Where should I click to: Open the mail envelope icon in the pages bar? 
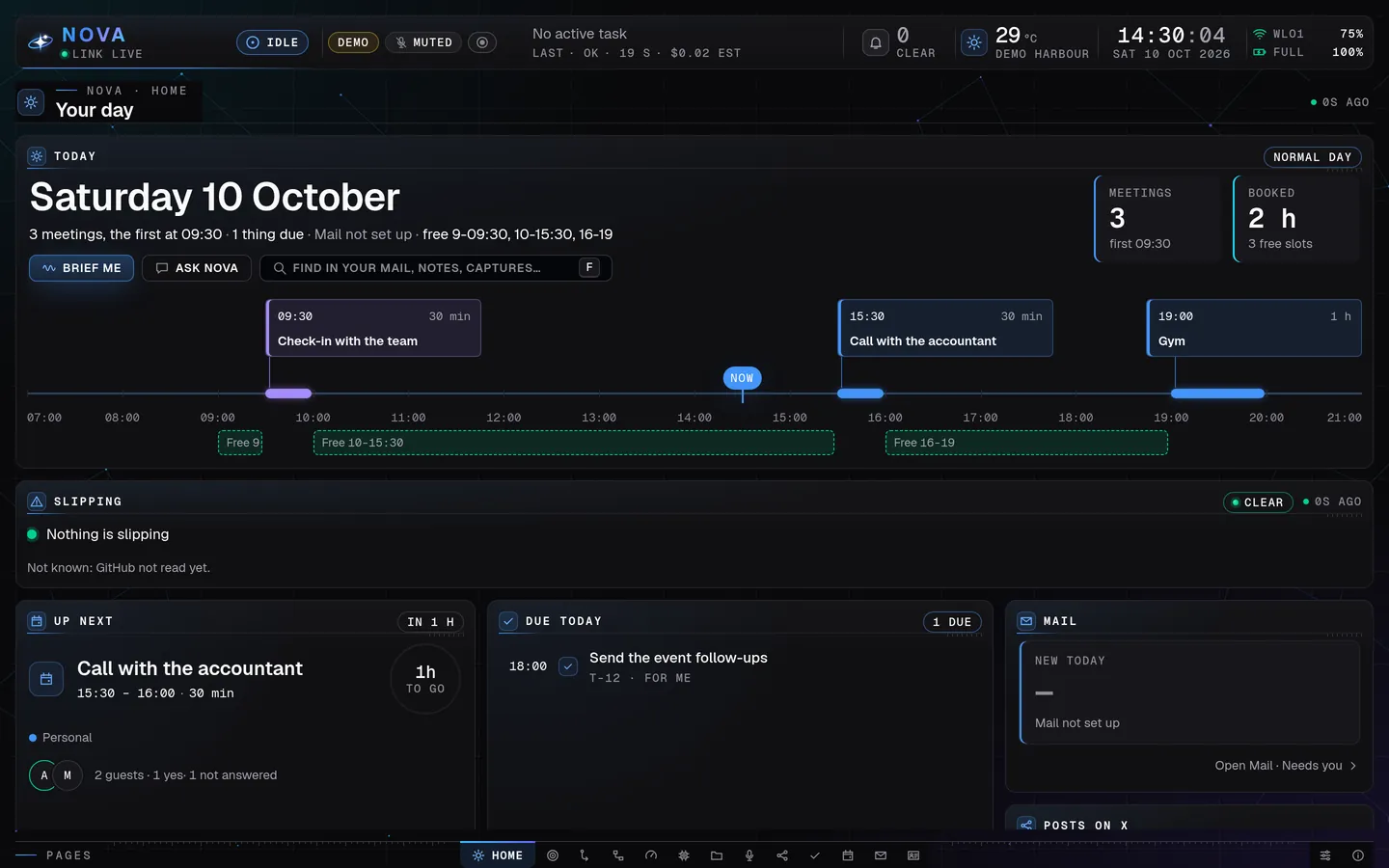(881, 855)
